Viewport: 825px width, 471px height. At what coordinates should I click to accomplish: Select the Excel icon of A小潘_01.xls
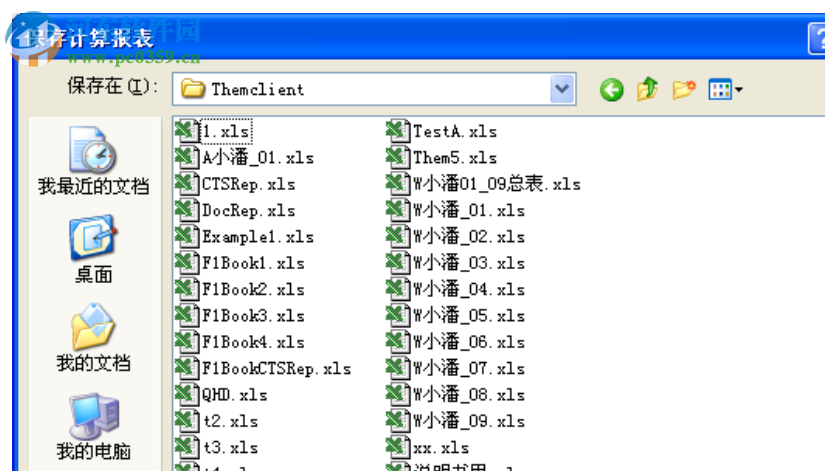point(187,157)
